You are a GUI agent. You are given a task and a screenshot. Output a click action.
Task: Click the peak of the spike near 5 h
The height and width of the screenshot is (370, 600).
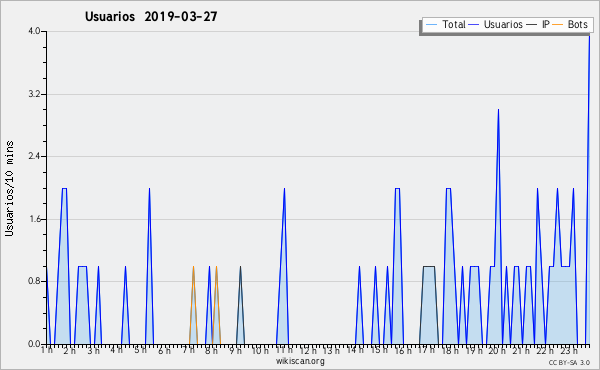coord(149,189)
